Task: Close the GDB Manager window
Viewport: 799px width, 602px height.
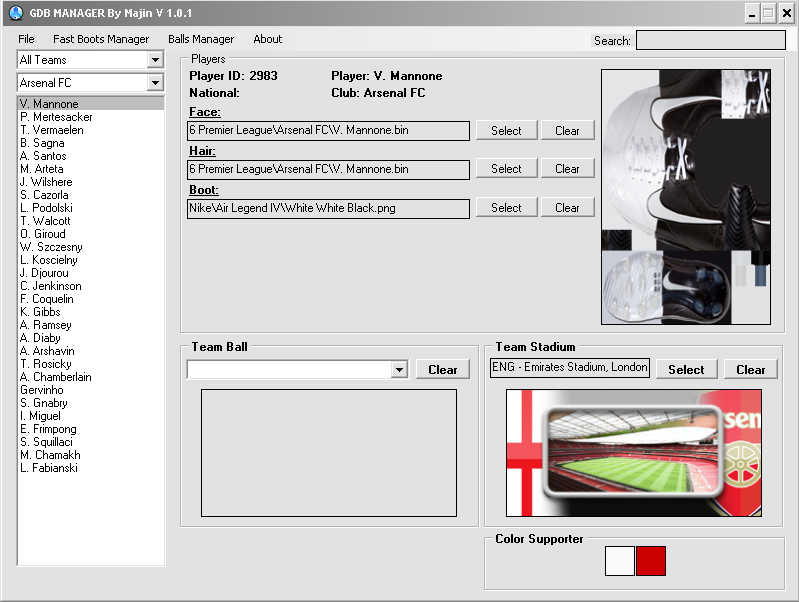Action: [787, 13]
